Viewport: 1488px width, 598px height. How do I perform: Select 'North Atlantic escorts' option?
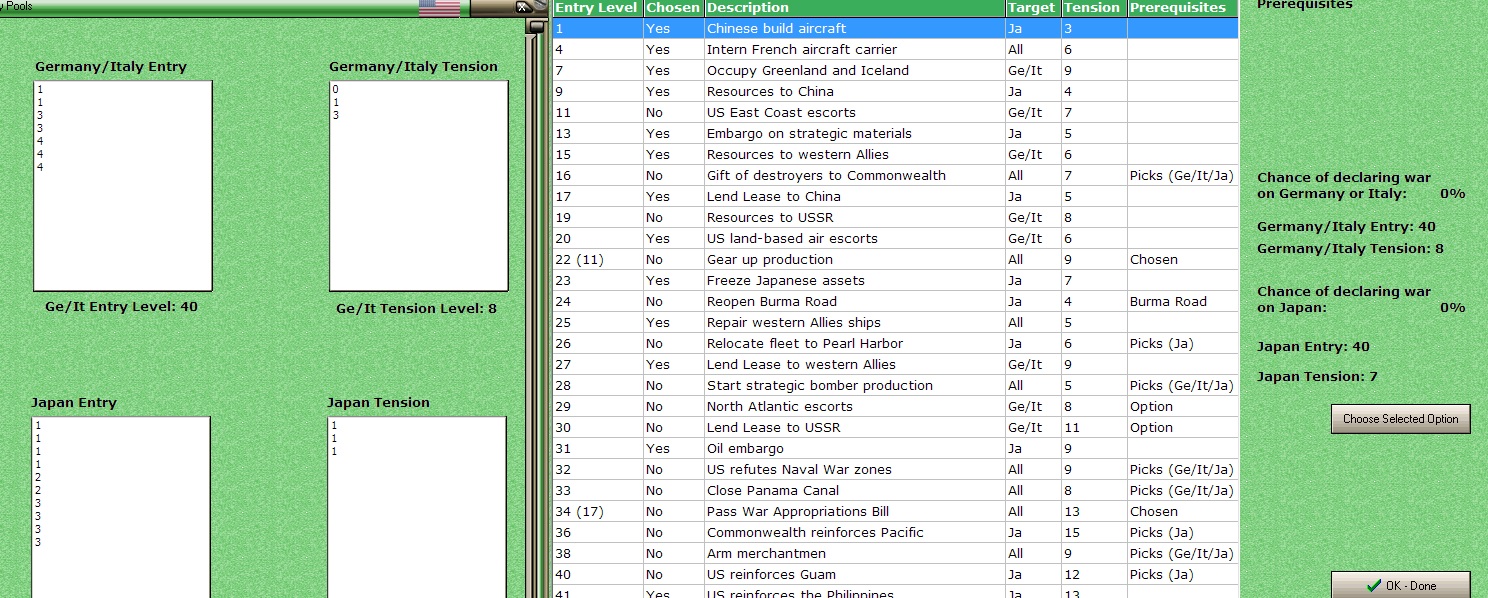tap(895, 407)
